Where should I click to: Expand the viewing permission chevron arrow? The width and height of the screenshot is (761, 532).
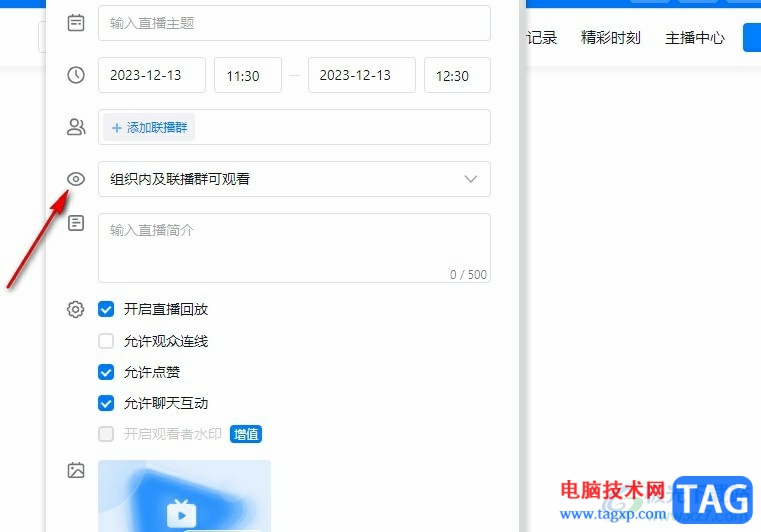coord(470,179)
